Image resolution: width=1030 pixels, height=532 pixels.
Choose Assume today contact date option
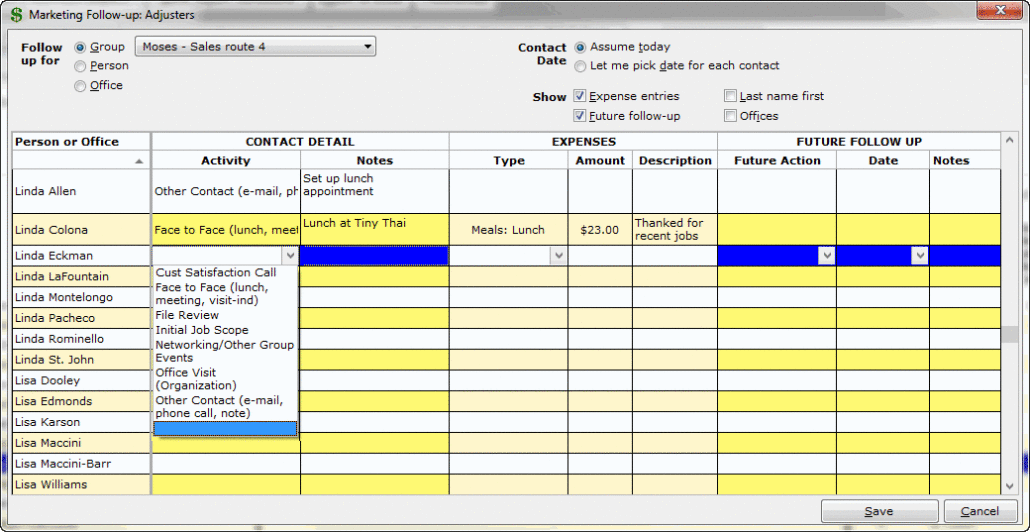coord(580,47)
